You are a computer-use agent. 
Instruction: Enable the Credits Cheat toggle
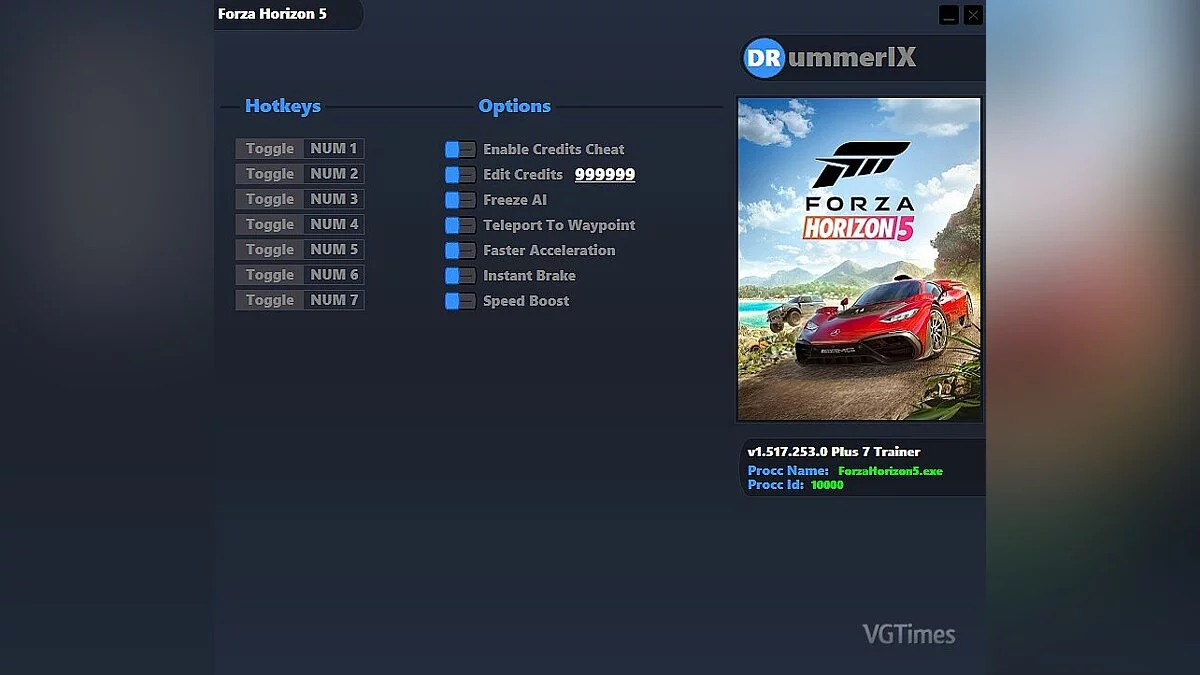tap(459, 149)
